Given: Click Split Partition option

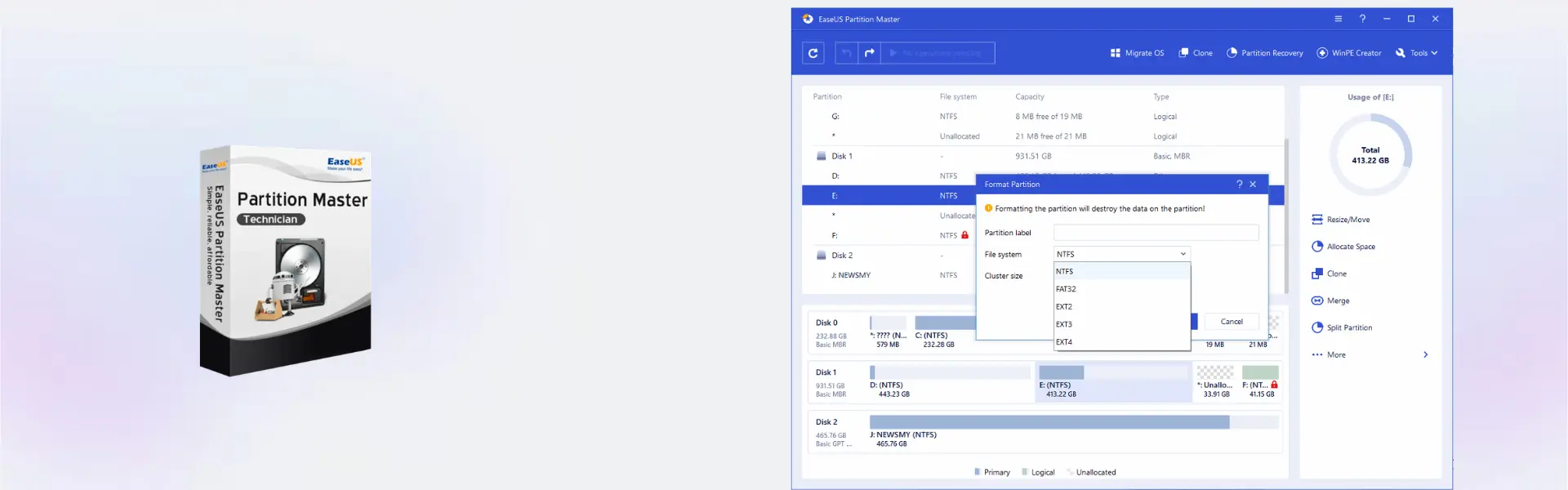Looking at the screenshot, I should [1342, 327].
